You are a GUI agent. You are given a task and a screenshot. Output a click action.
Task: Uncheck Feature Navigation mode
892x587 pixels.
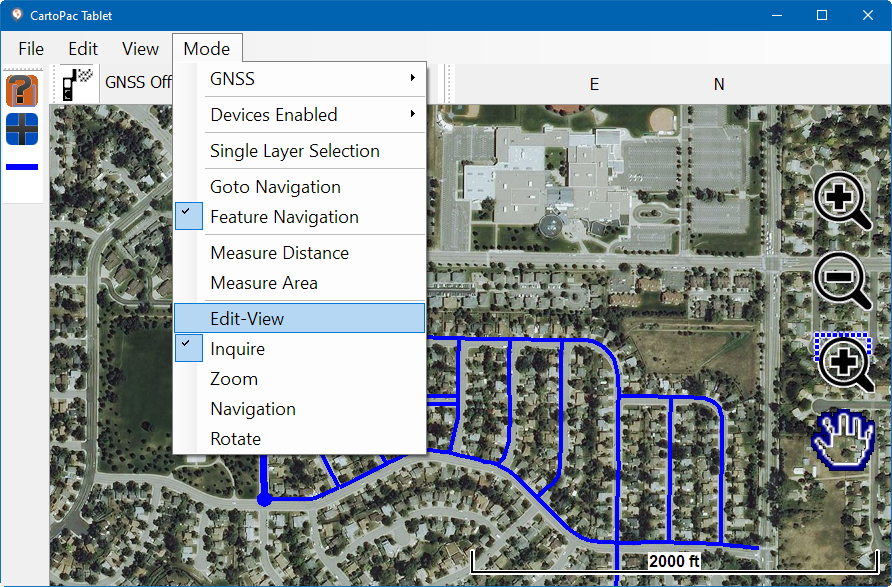click(x=284, y=217)
